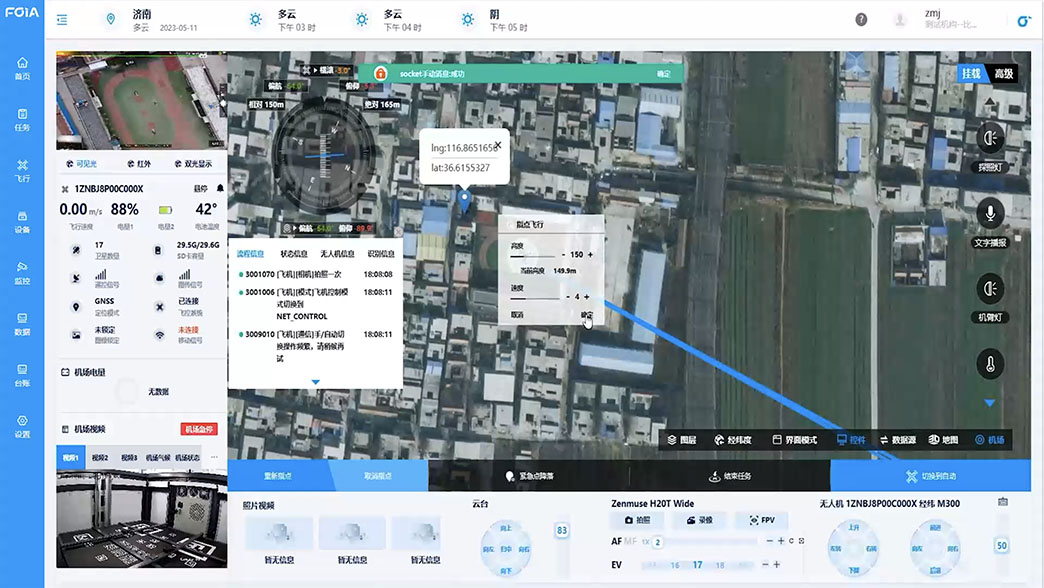
Task: Click the 文字播报 microphone icon
Action: (989, 213)
